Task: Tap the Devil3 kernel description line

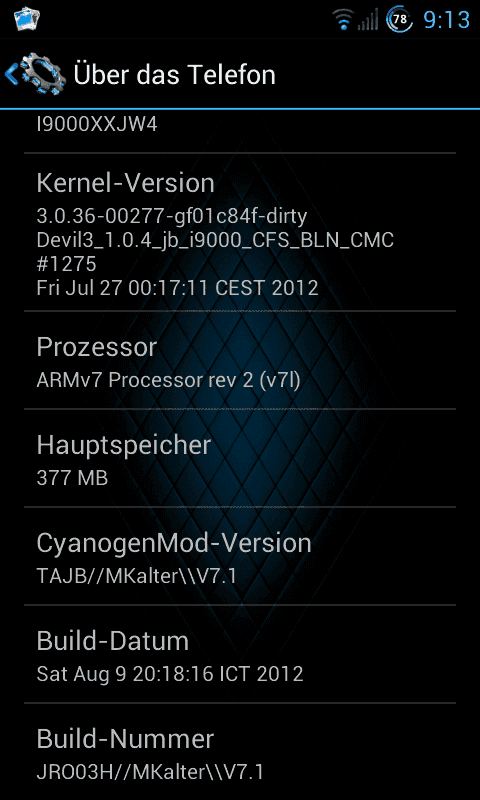Action: tap(215, 240)
